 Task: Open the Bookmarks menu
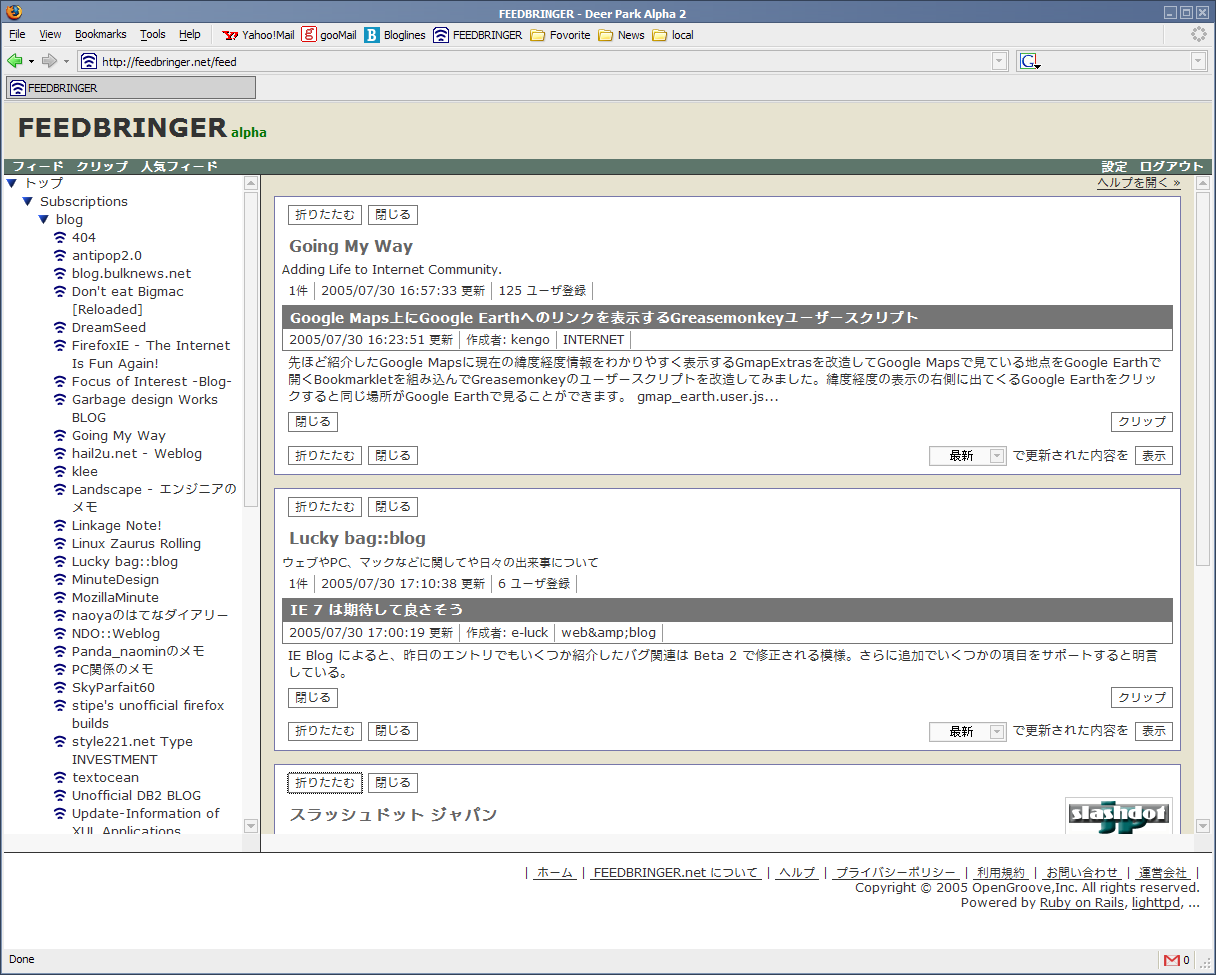[100, 35]
